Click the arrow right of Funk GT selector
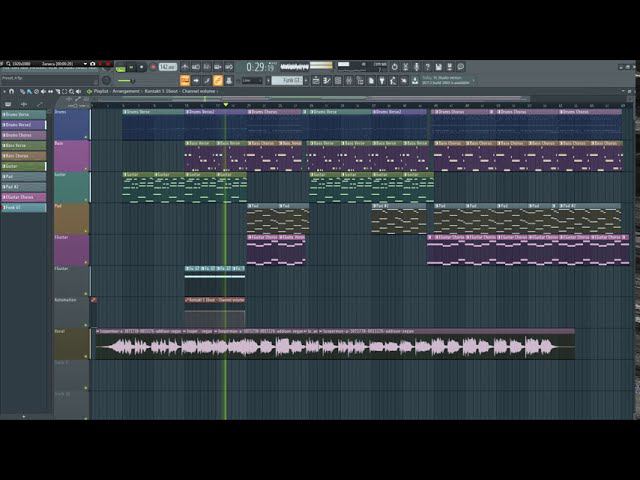 point(306,80)
